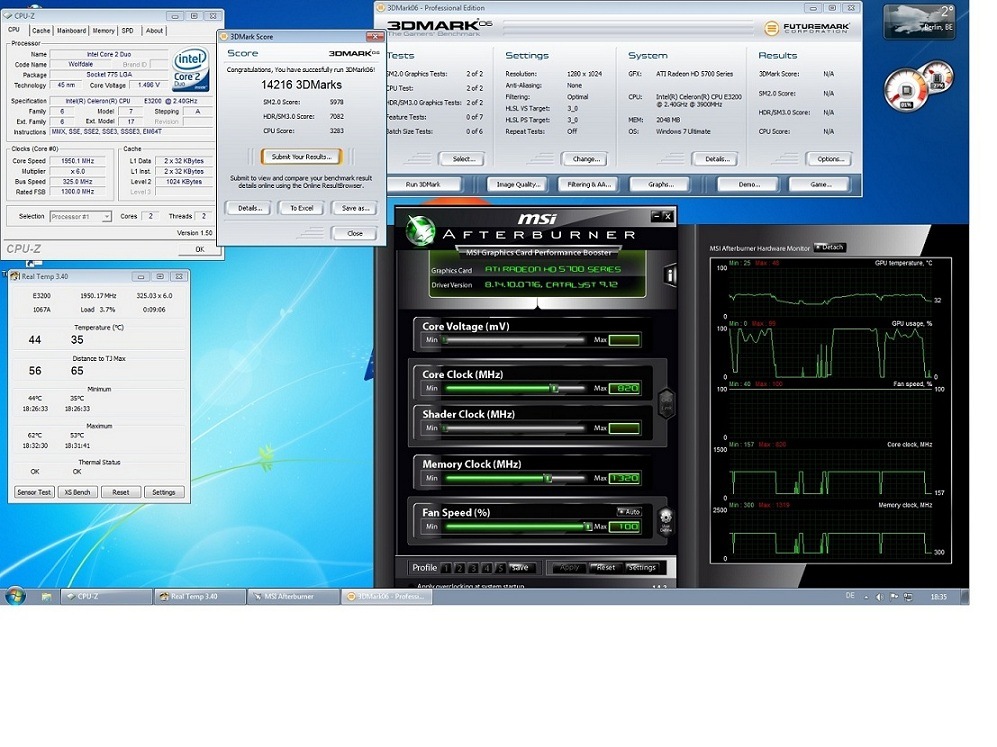Switch to Real Temp 3.40 taskbar button
Image resolution: width=997 pixels, height=747 pixels.
(200, 596)
